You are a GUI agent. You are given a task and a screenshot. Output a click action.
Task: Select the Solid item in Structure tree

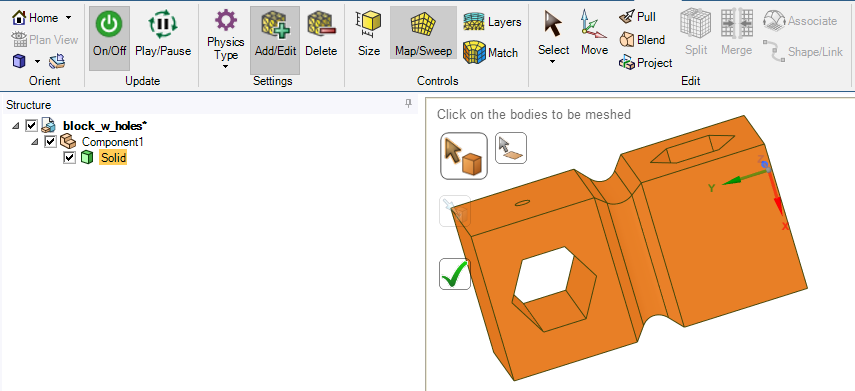click(x=113, y=158)
